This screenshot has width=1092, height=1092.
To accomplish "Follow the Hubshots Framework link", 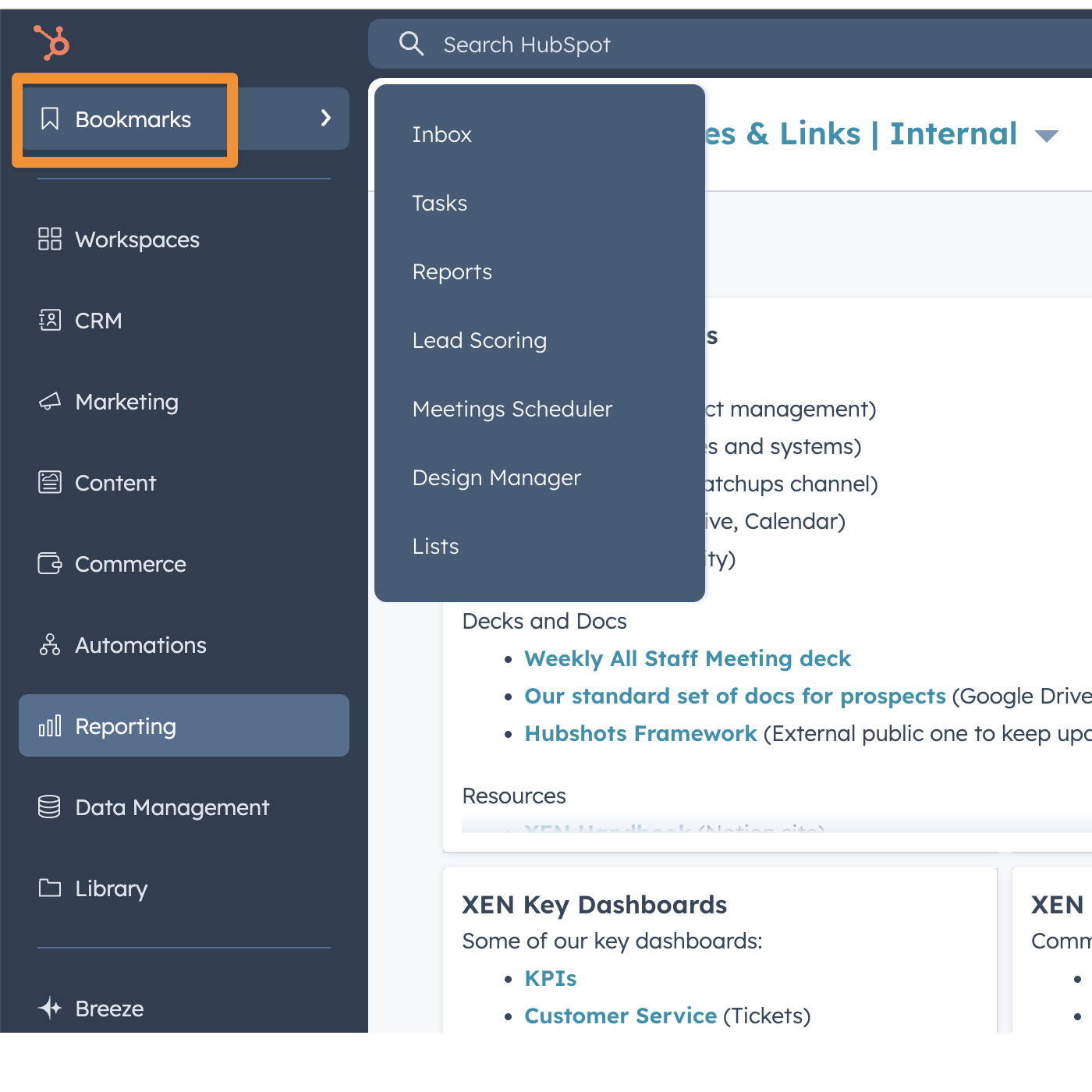I will 640,734.
